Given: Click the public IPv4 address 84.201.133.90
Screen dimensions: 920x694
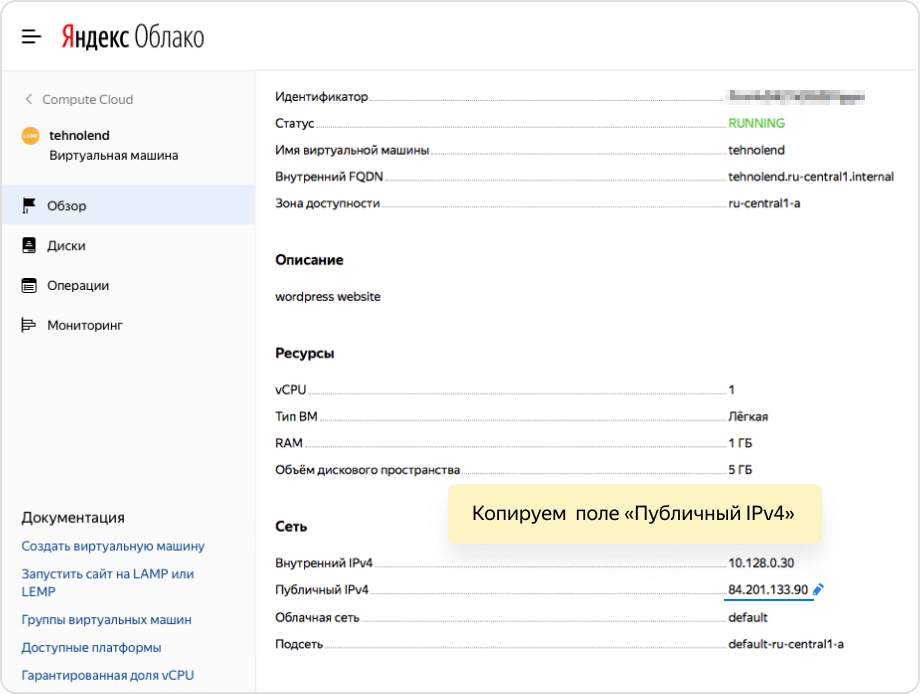Looking at the screenshot, I should [768, 590].
